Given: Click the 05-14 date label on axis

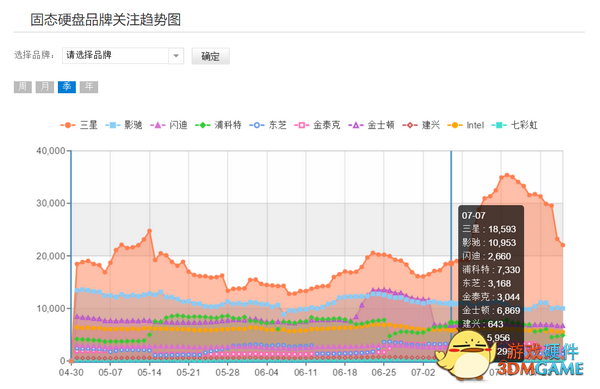Looking at the screenshot, I should [149, 373].
